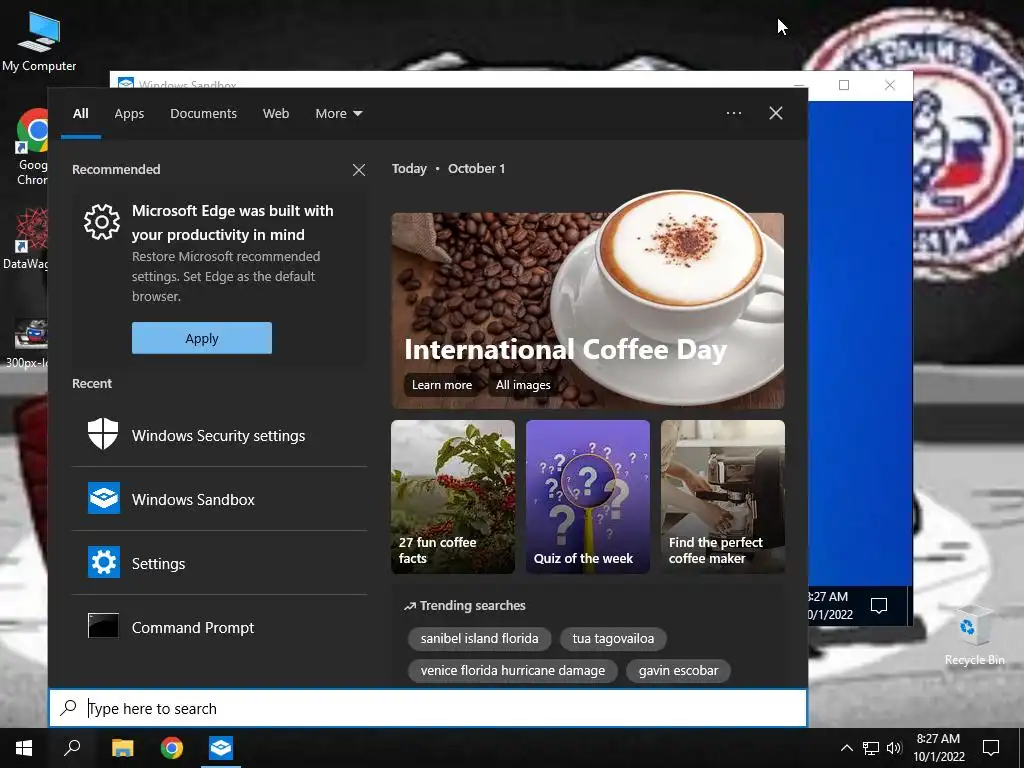Open Command Prompt from Recent list

(219, 627)
